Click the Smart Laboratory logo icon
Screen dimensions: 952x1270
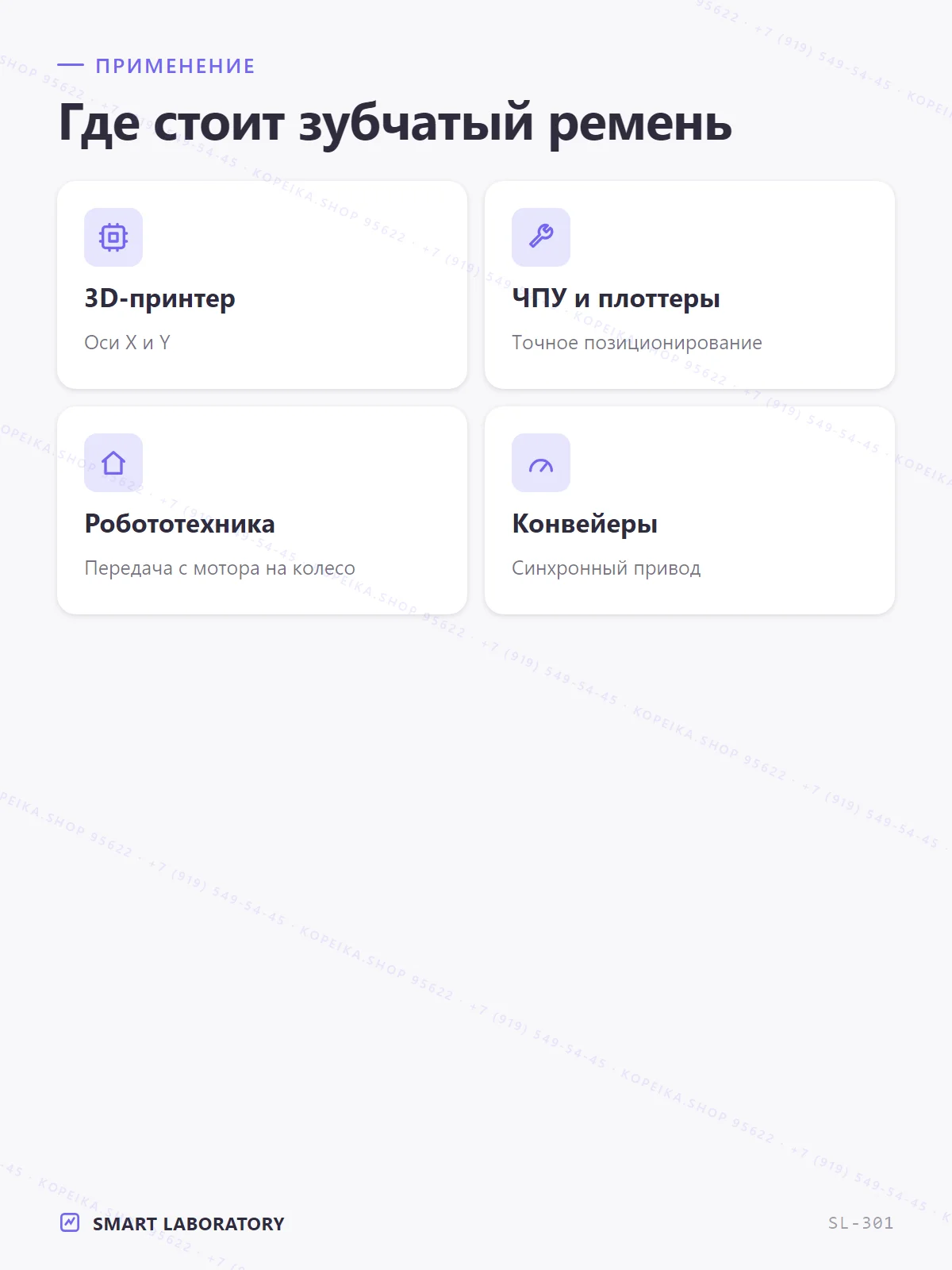click(x=70, y=1222)
